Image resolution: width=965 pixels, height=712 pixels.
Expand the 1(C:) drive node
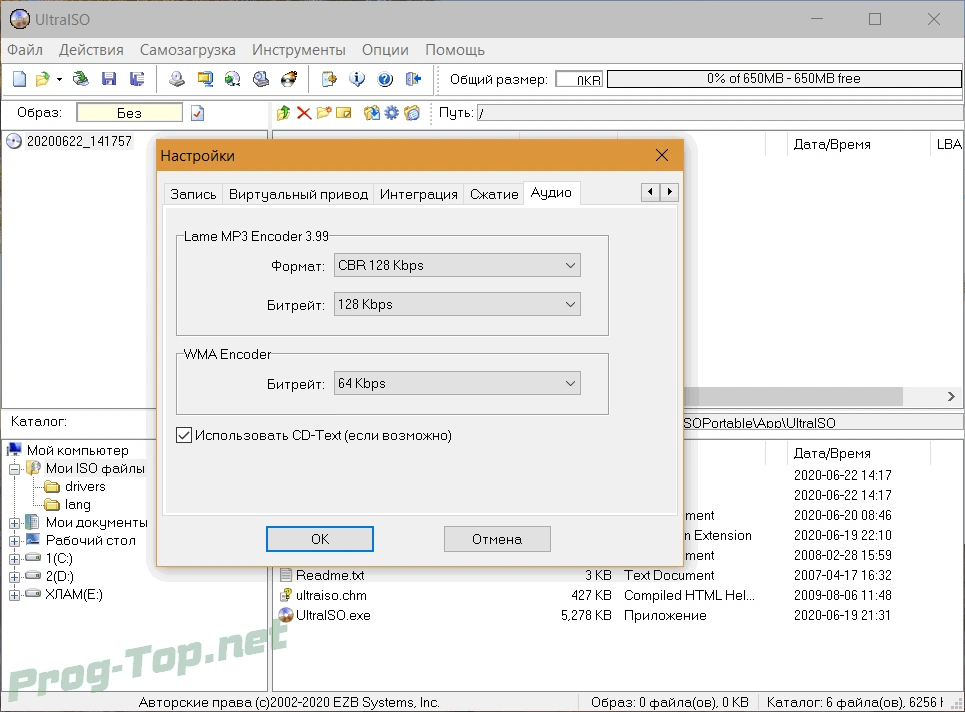14,559
